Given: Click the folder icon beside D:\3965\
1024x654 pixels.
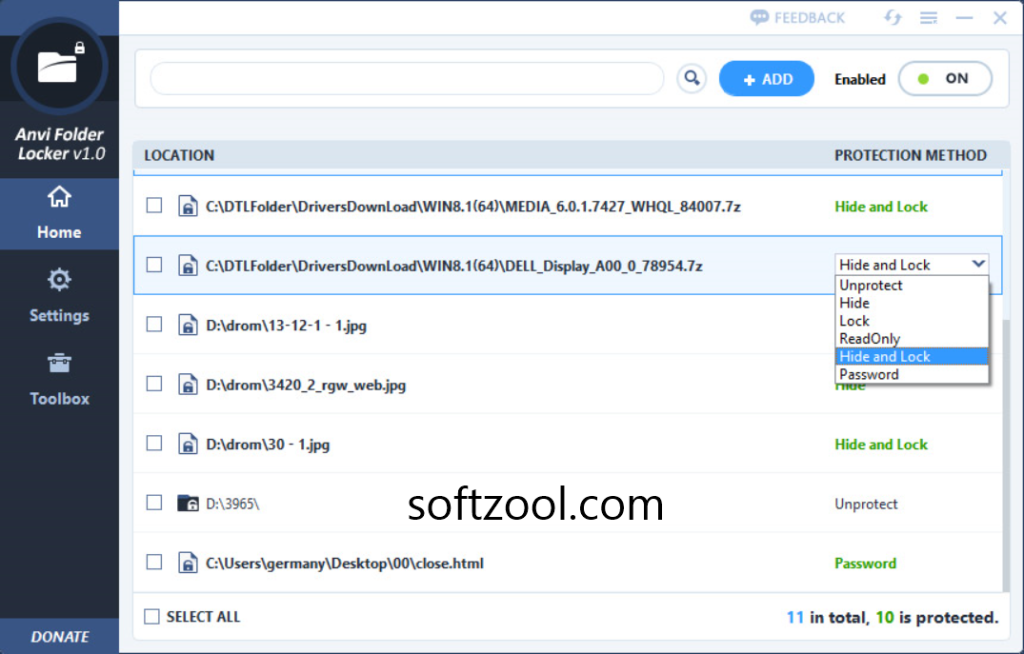Looking at the screenshot, I should [188, 503].
